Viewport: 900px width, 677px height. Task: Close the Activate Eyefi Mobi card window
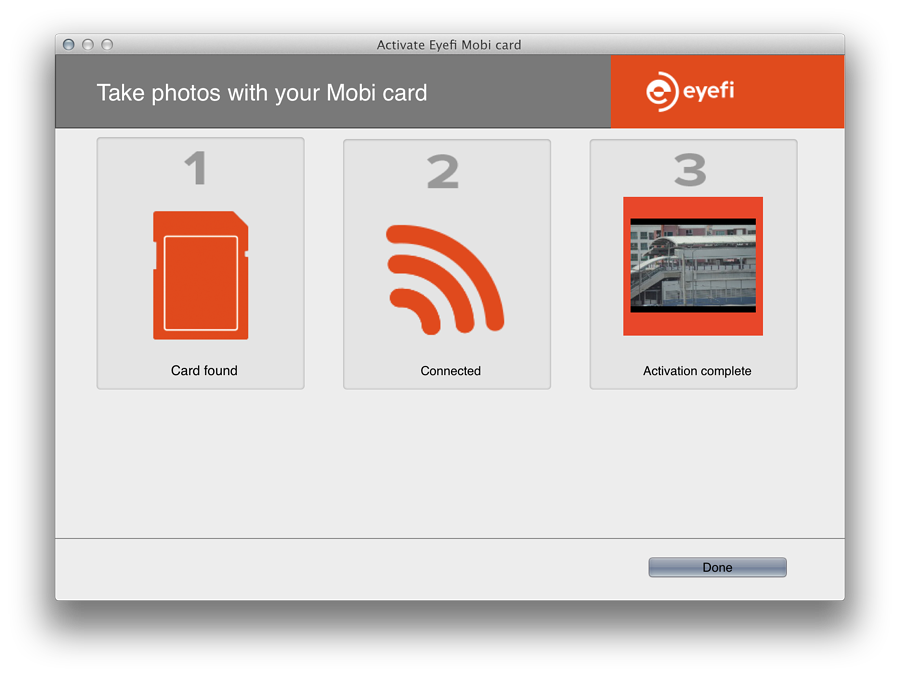coord(69,45)
